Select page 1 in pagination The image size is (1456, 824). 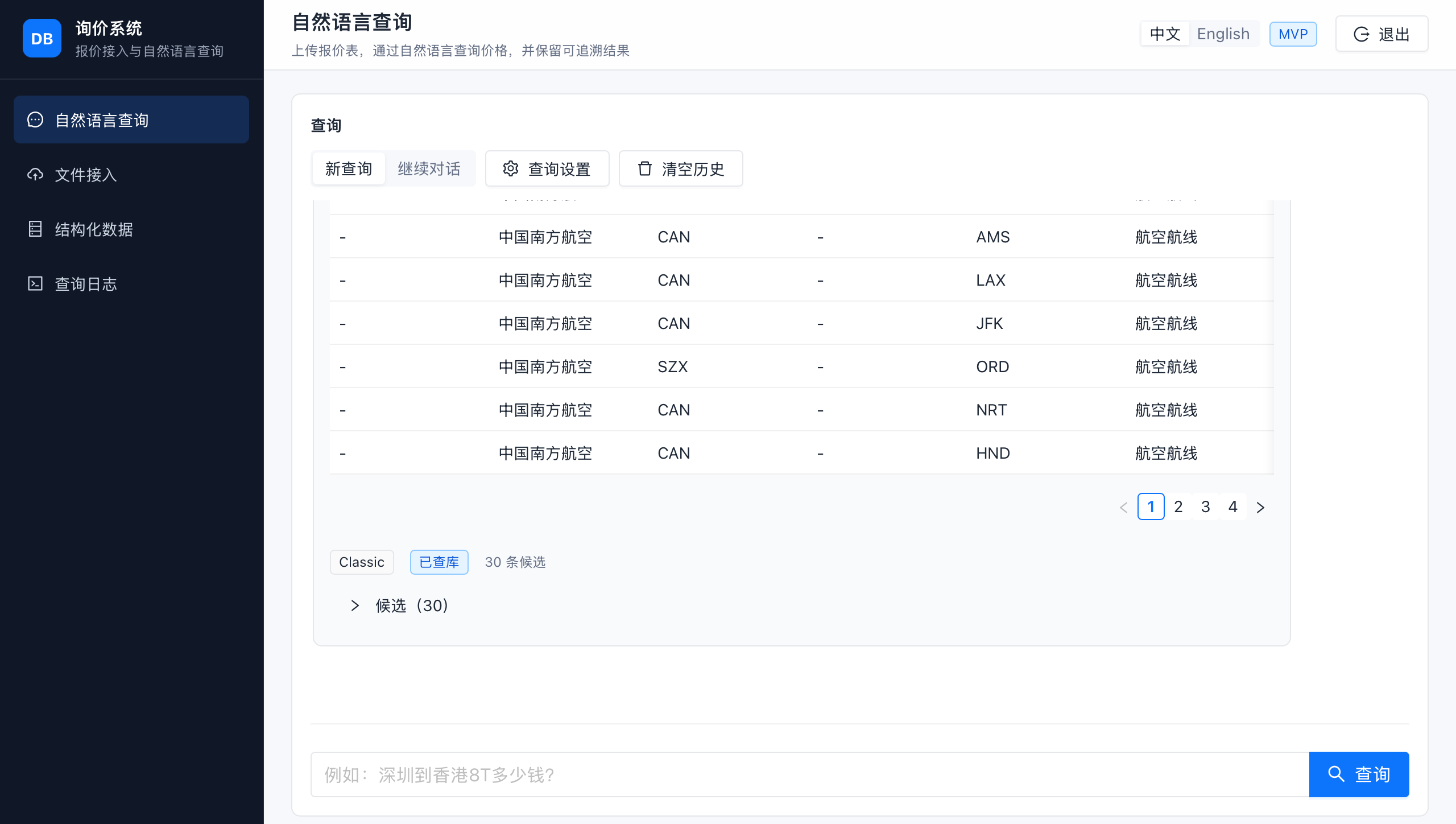point(1151,506)
